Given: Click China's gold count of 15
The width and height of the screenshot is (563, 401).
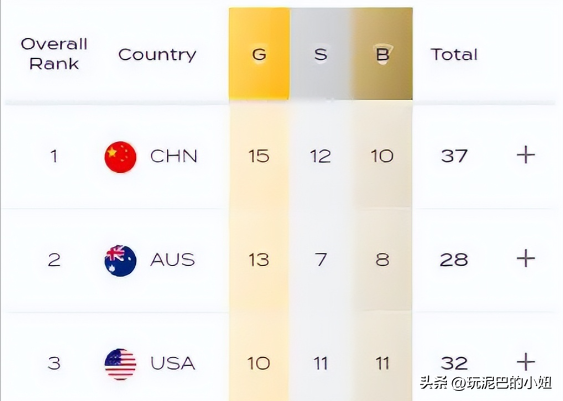Looking at the screenshot, I should (x=259, y=157).
